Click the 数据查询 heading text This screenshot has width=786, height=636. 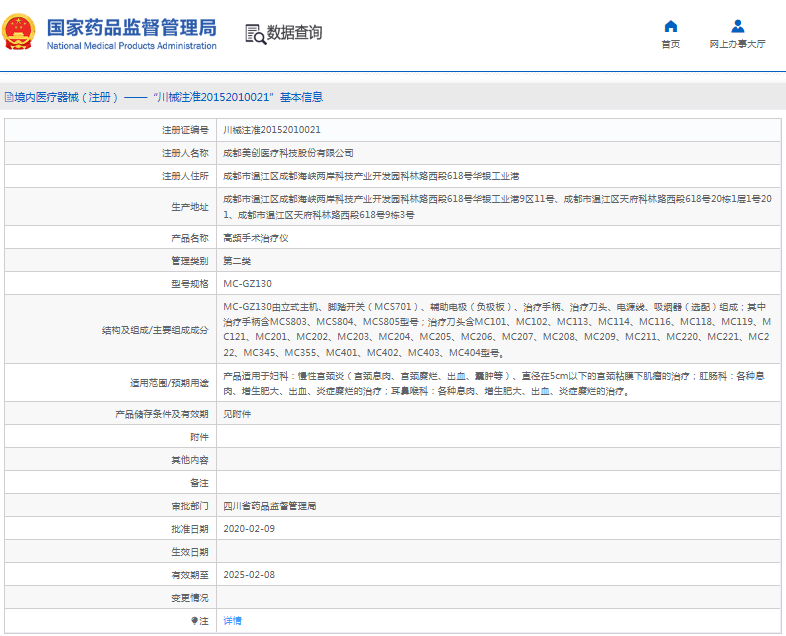coord(294,33)
